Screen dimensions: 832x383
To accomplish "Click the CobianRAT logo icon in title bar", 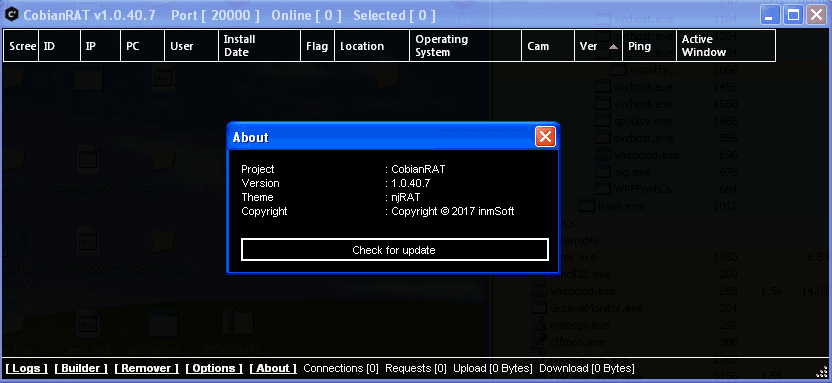I will tap(12, 15).
